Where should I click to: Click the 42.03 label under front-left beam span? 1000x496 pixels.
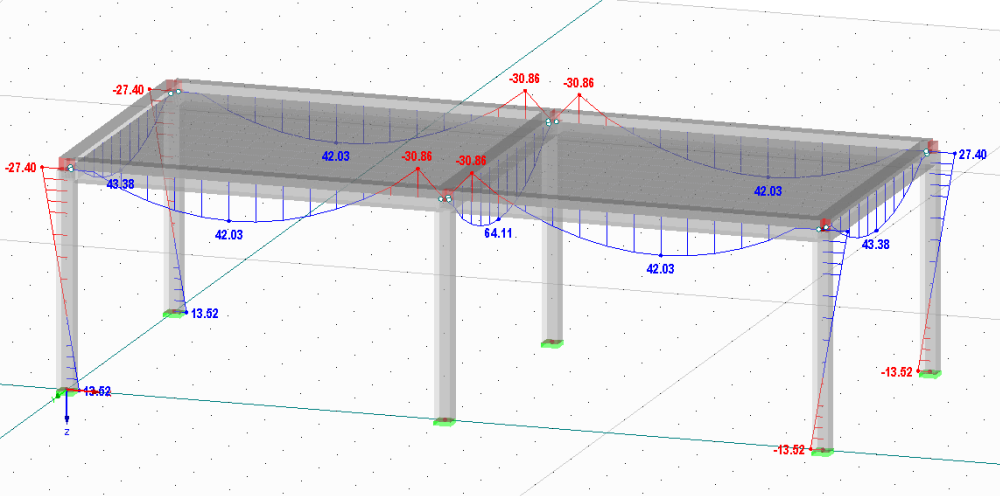pos(229,235)
